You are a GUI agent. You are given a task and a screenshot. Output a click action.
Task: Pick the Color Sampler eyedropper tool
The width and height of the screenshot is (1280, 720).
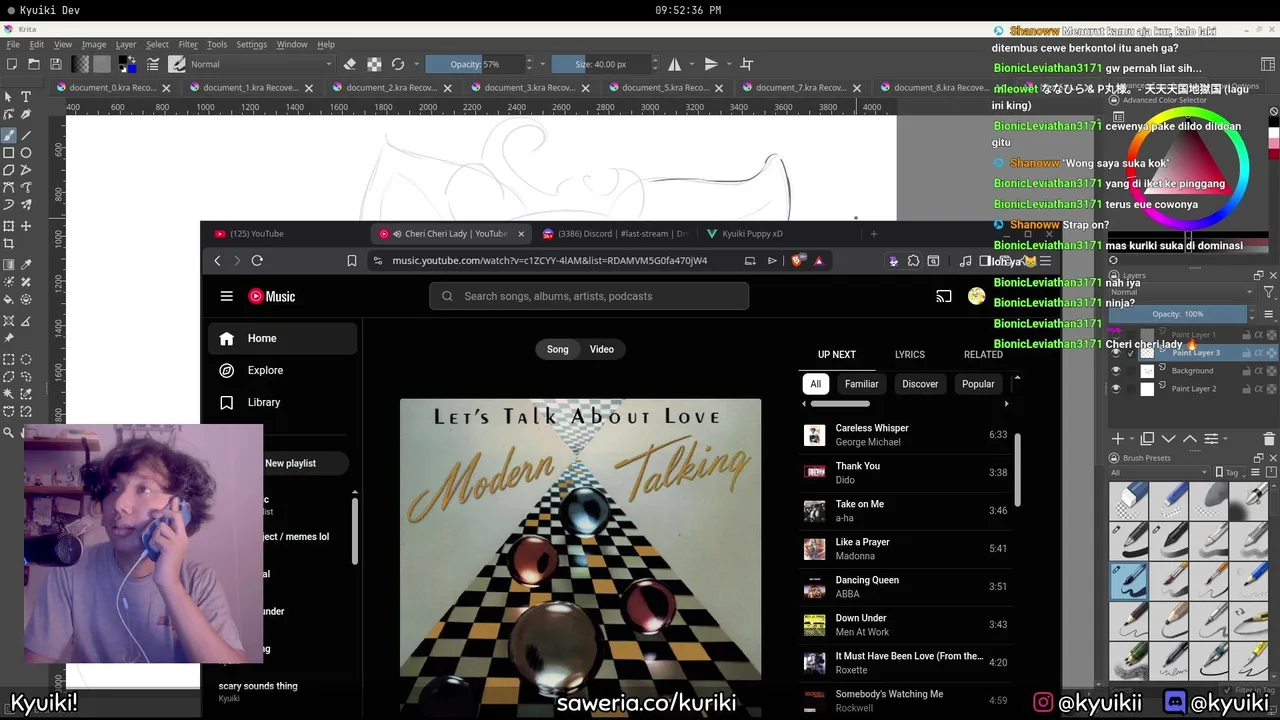[x=26, y=265]
